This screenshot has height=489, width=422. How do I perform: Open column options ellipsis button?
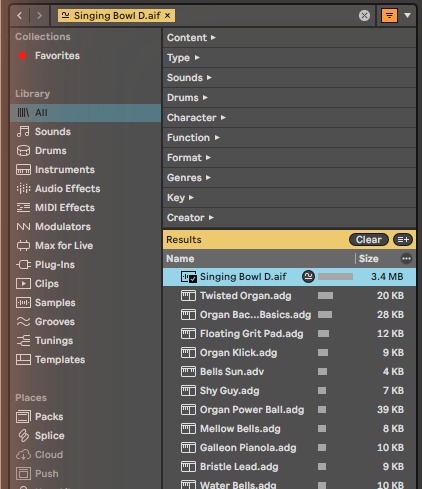(406, 259)
